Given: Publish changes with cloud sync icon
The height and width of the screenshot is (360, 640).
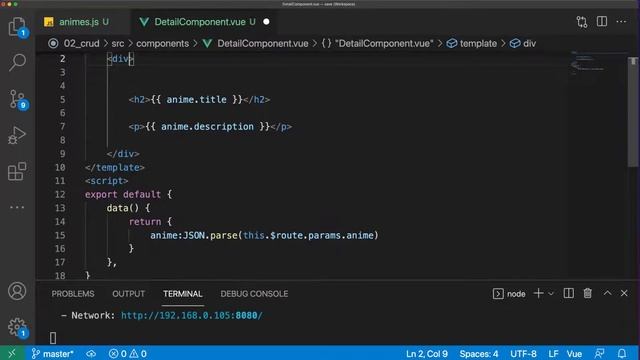Looking at the screenshot, I should tap(91, 354).
